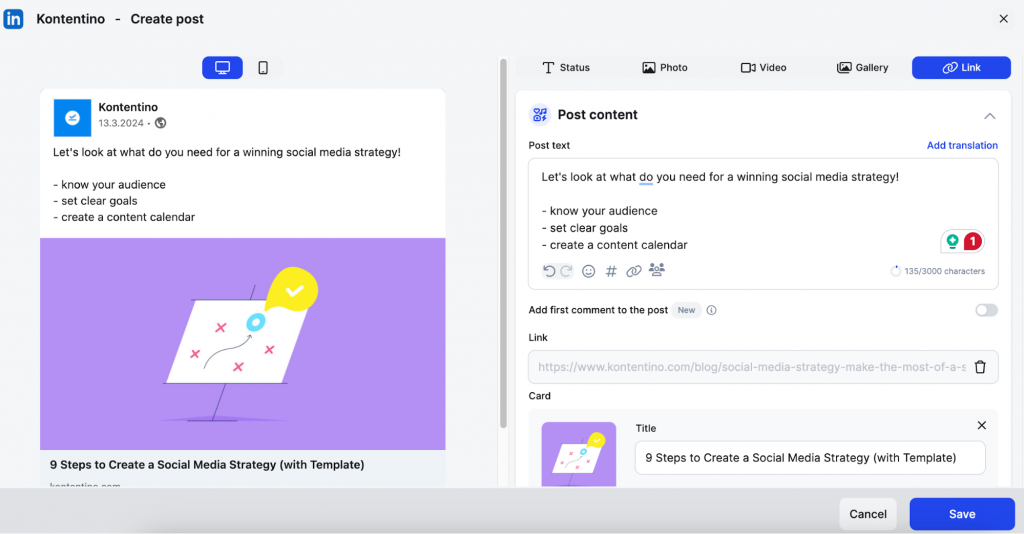The image size is (1024, 534).
Task: Open the mention people icon
Action: coord(656,270)
